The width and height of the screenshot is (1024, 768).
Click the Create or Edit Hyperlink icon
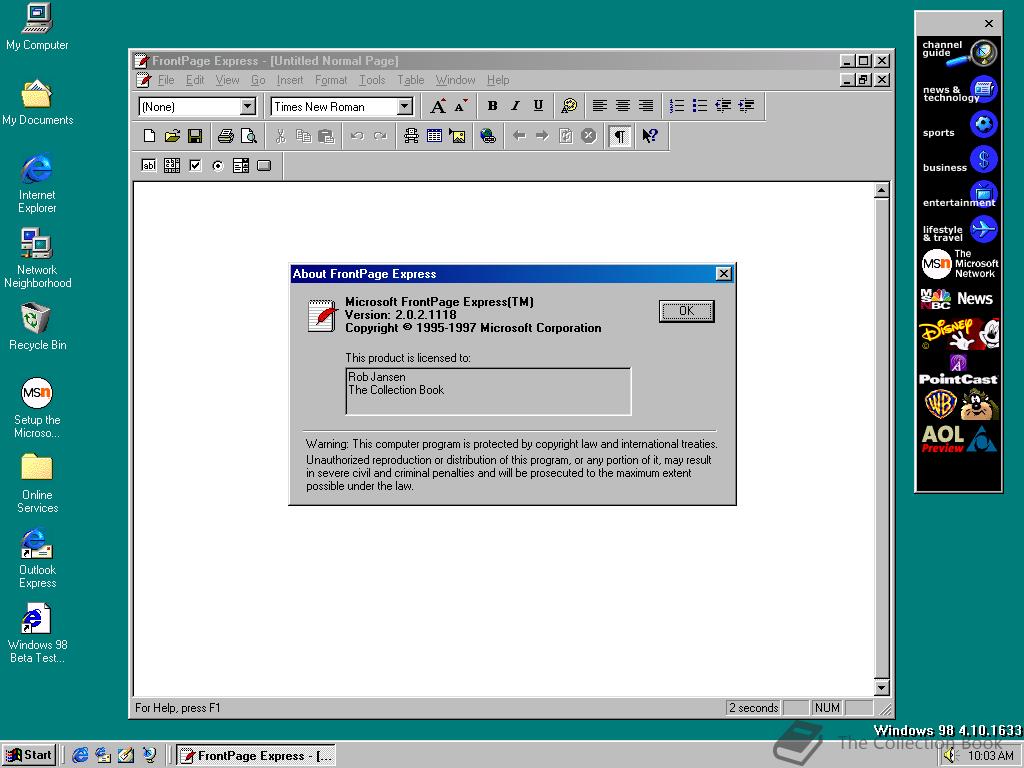[488, 136]
